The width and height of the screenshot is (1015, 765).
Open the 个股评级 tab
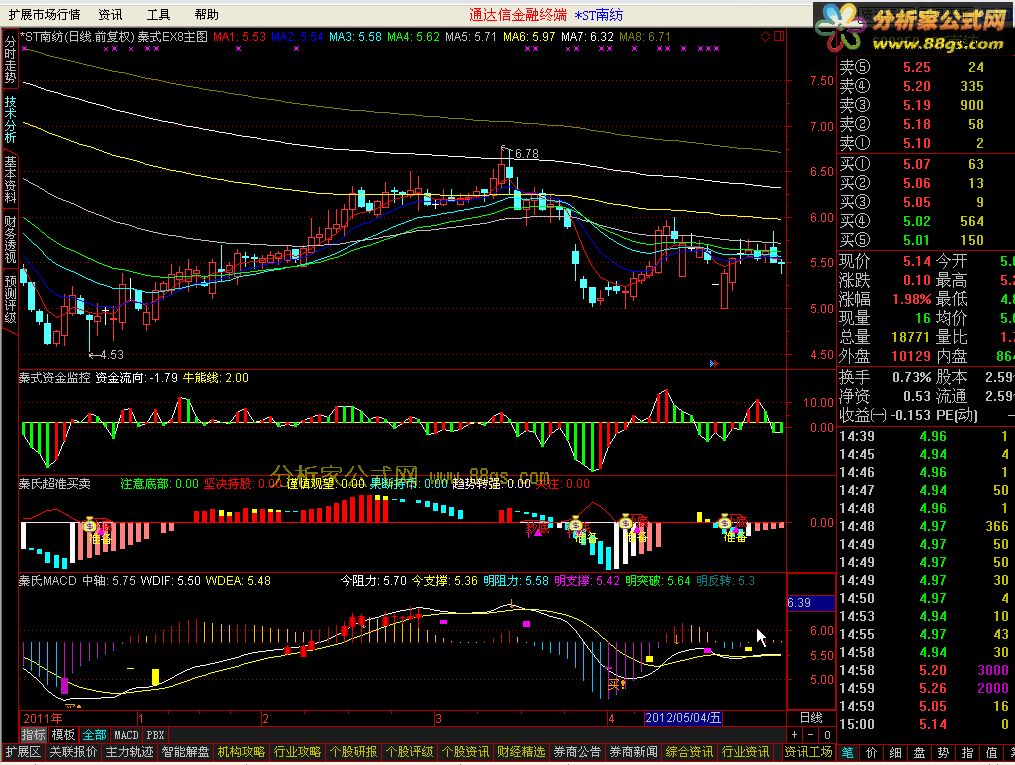(x=409, y=751)
